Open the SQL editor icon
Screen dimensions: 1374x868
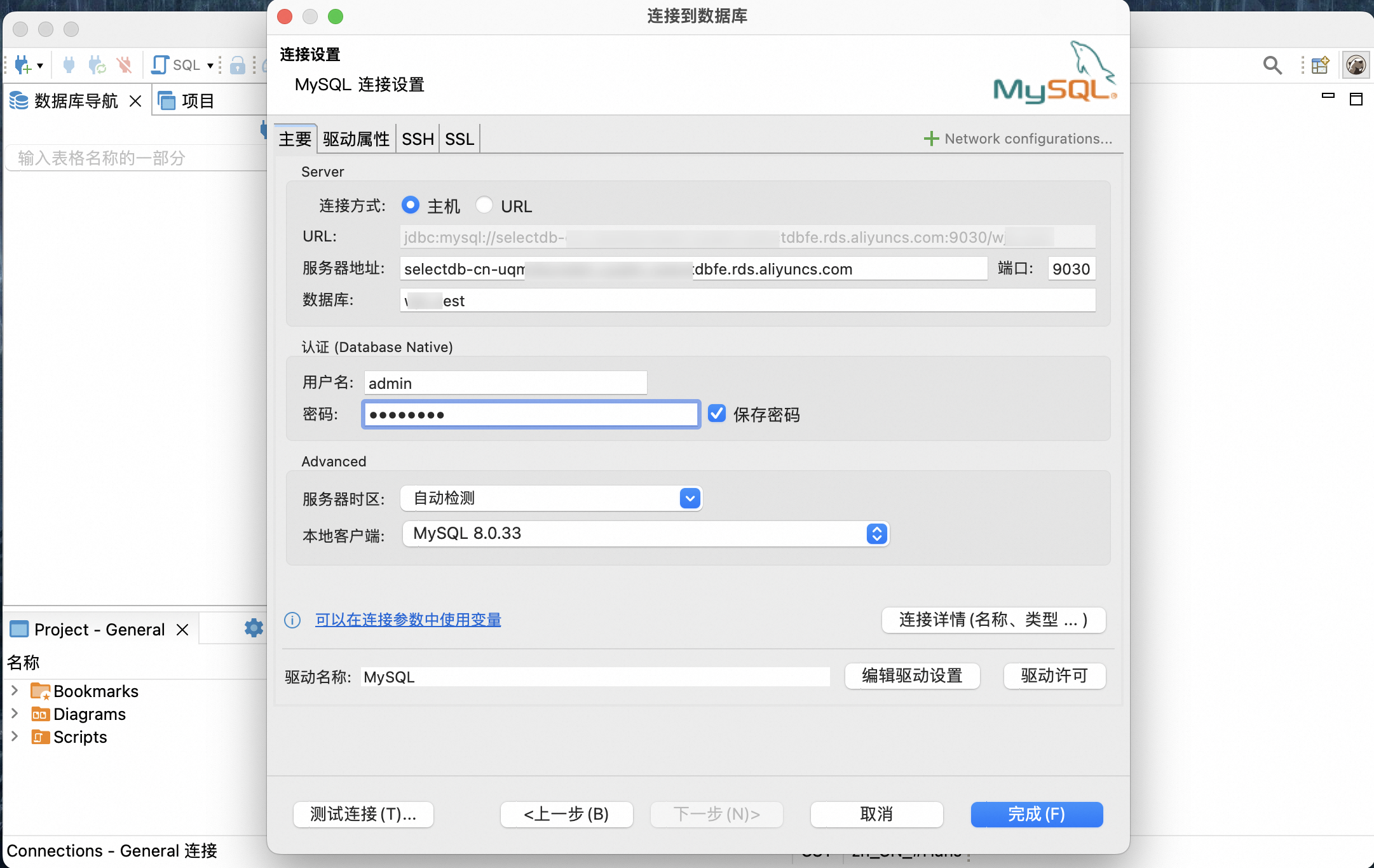point(161,65)
